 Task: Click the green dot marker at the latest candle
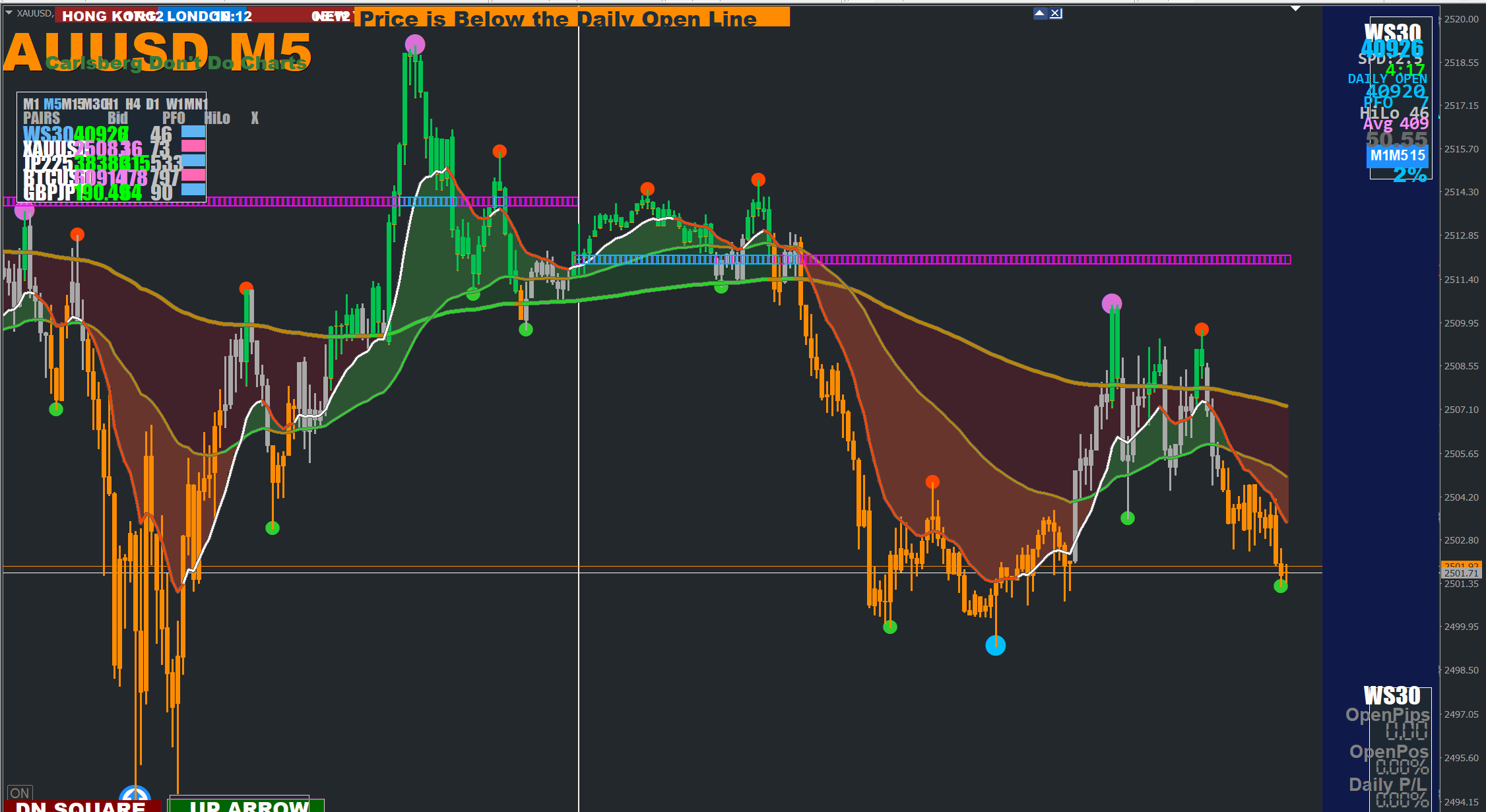[x=1280, y=586]
